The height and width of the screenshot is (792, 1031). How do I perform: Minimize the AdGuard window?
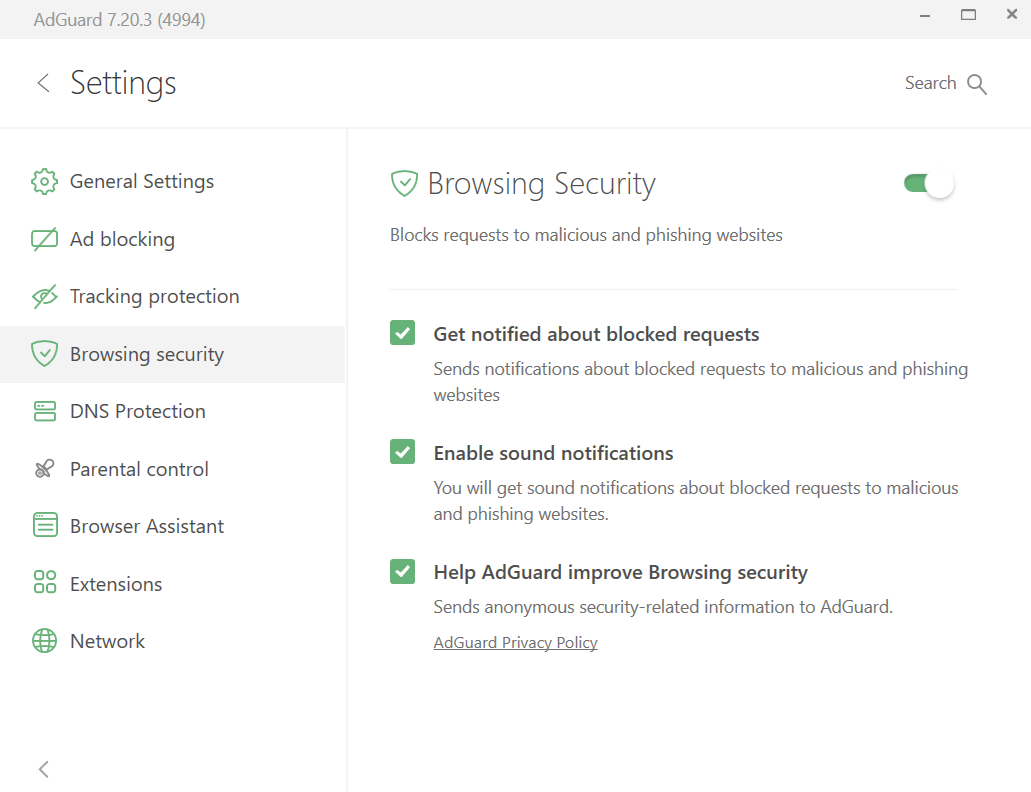click(924, 15)
